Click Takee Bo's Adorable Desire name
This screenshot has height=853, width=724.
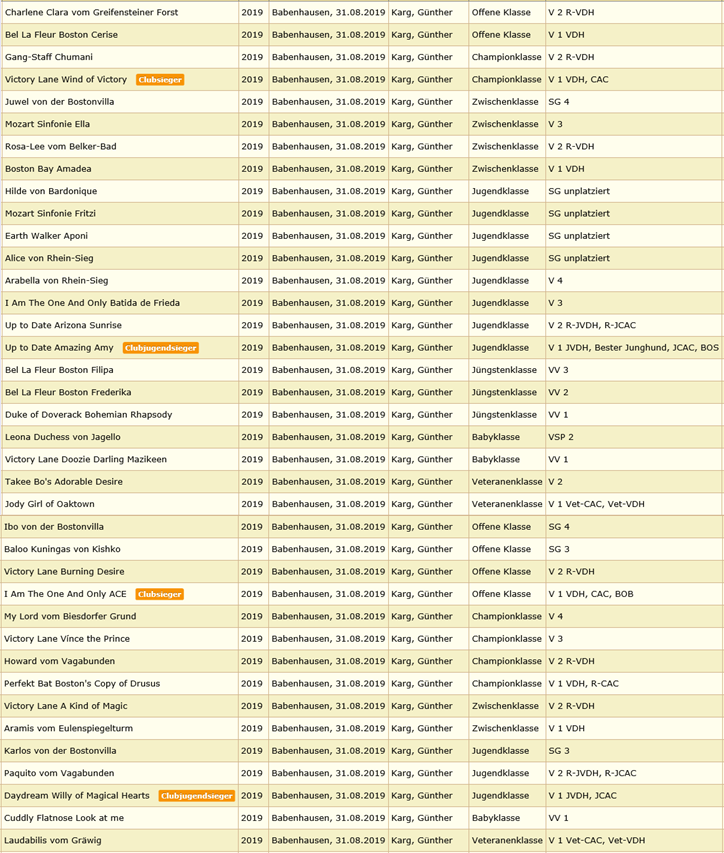(x=64, y=481)
